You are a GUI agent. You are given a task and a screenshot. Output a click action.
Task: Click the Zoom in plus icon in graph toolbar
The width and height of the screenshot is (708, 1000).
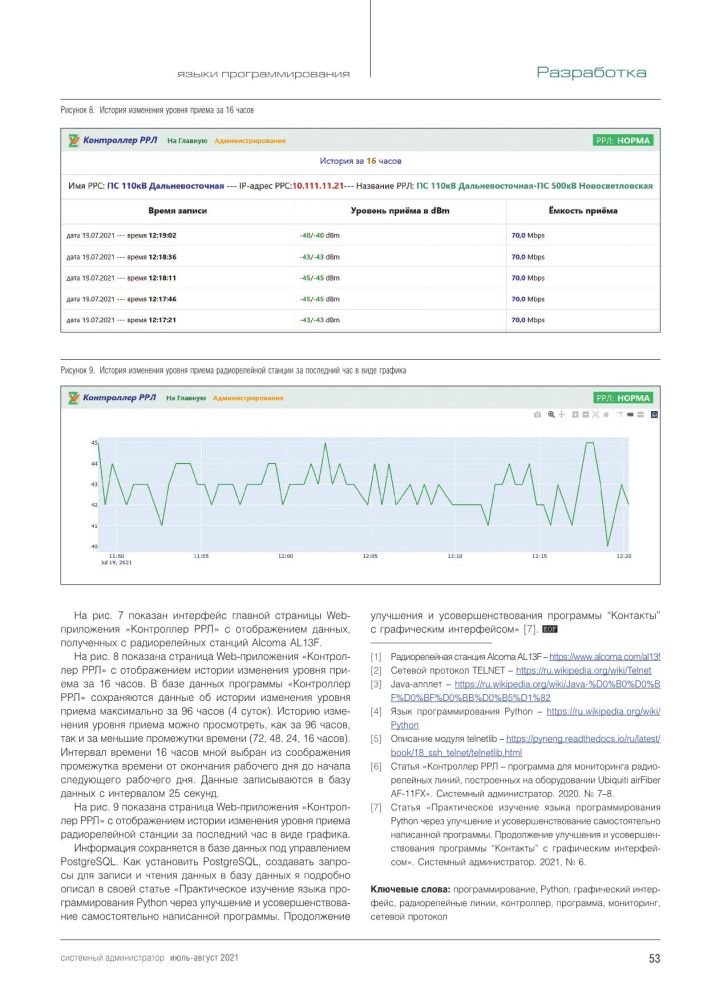point(575,415)
